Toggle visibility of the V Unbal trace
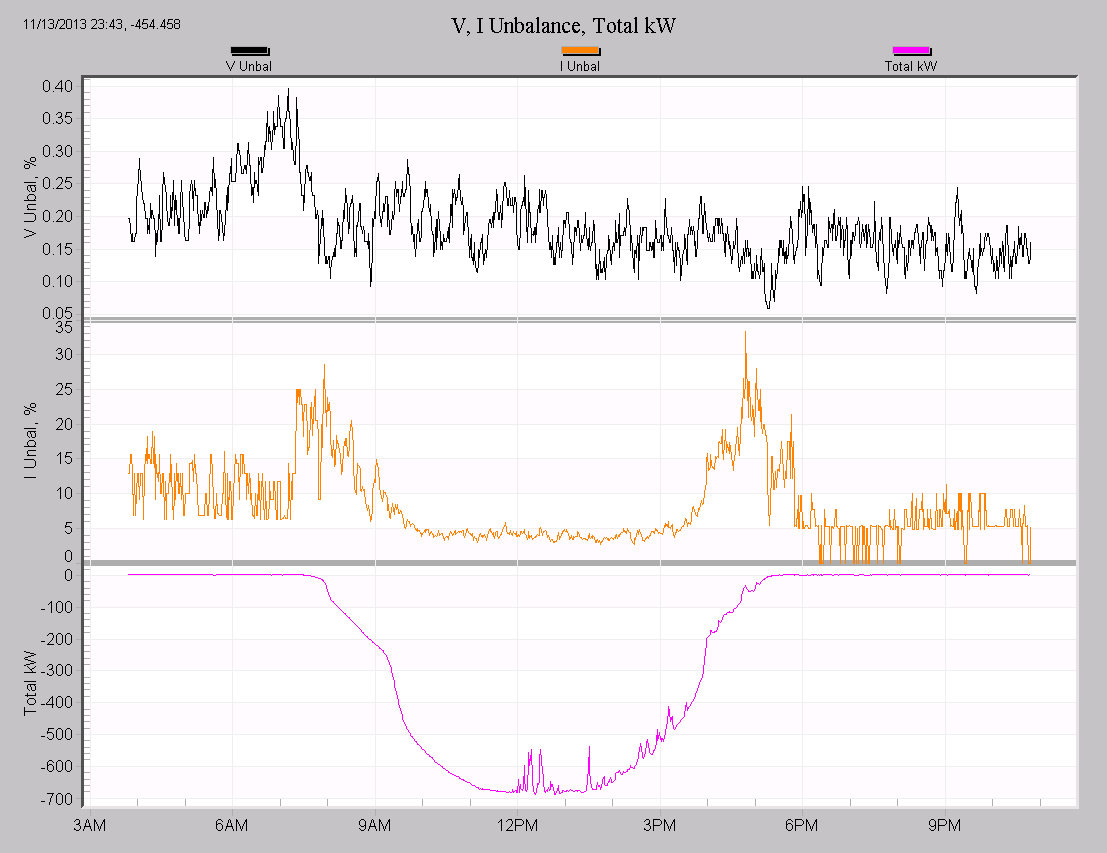1107x853 pixels. coord(250,50)
